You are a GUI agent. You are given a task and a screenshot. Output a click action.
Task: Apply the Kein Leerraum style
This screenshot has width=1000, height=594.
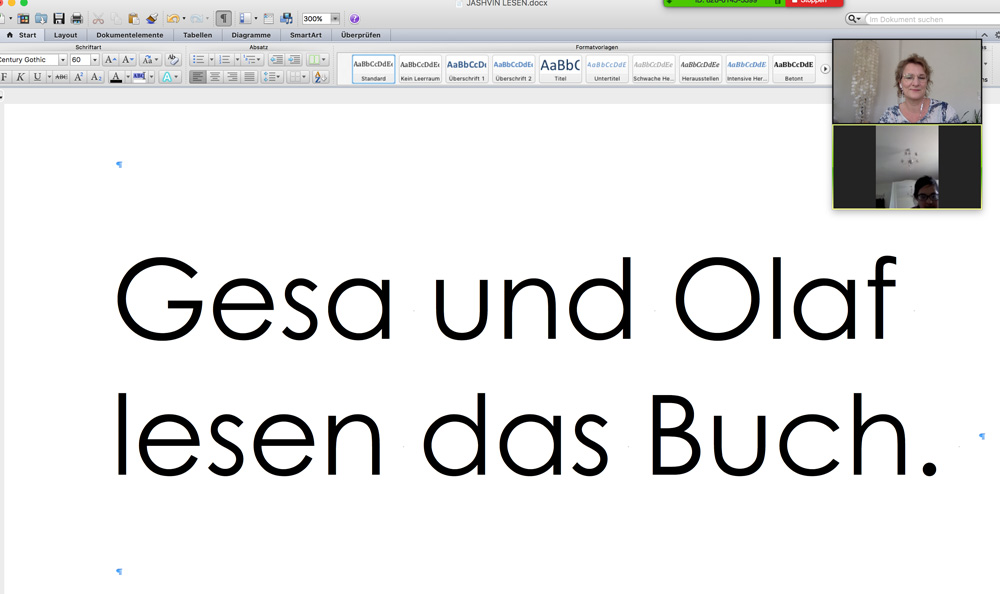click(x=420, y=69)
